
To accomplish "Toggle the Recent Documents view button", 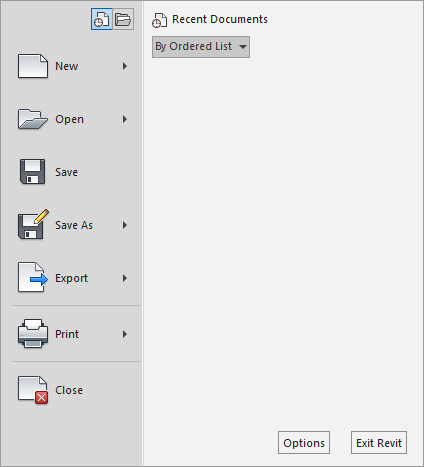I will pyautogui.click(x=102, y=19).
